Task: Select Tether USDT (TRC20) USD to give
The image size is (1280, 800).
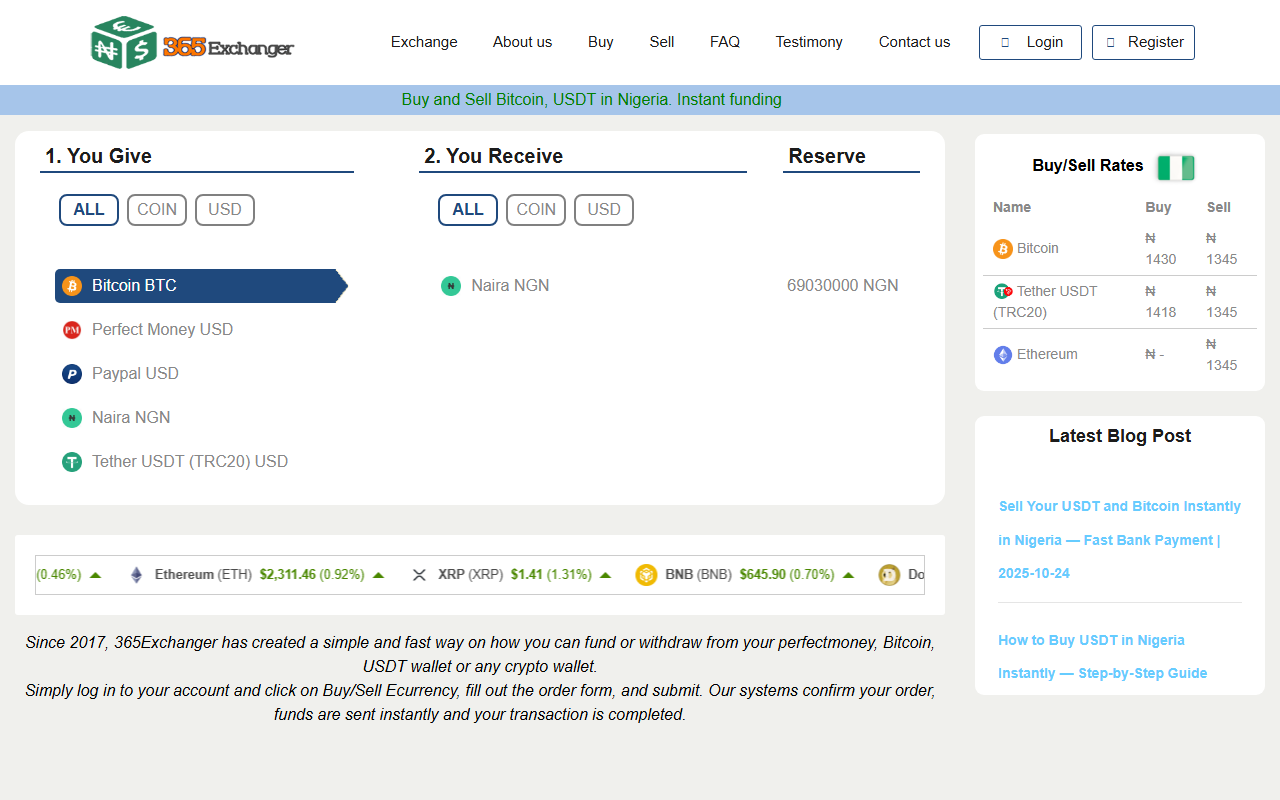Action: click(x=201, y=462)
